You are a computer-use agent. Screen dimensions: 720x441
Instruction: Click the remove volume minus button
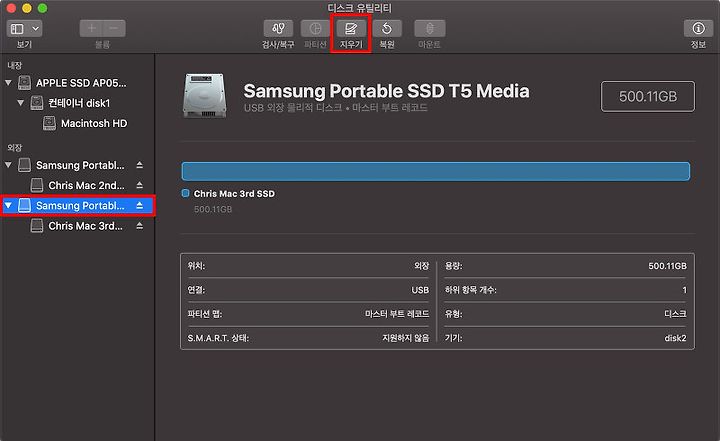(x=114, y=28)
